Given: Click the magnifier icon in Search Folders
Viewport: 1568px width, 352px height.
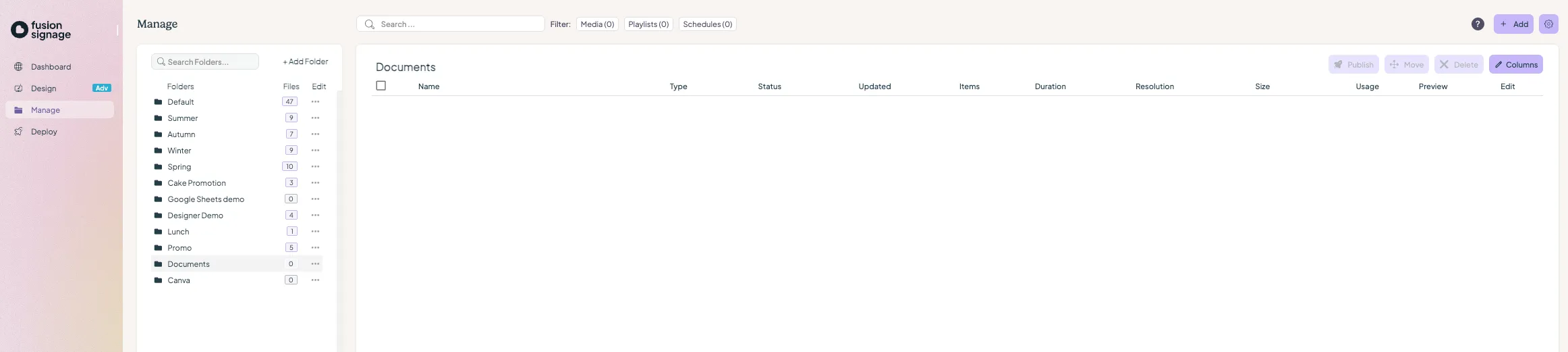Looking at the screenshot, I should (161, 61).
